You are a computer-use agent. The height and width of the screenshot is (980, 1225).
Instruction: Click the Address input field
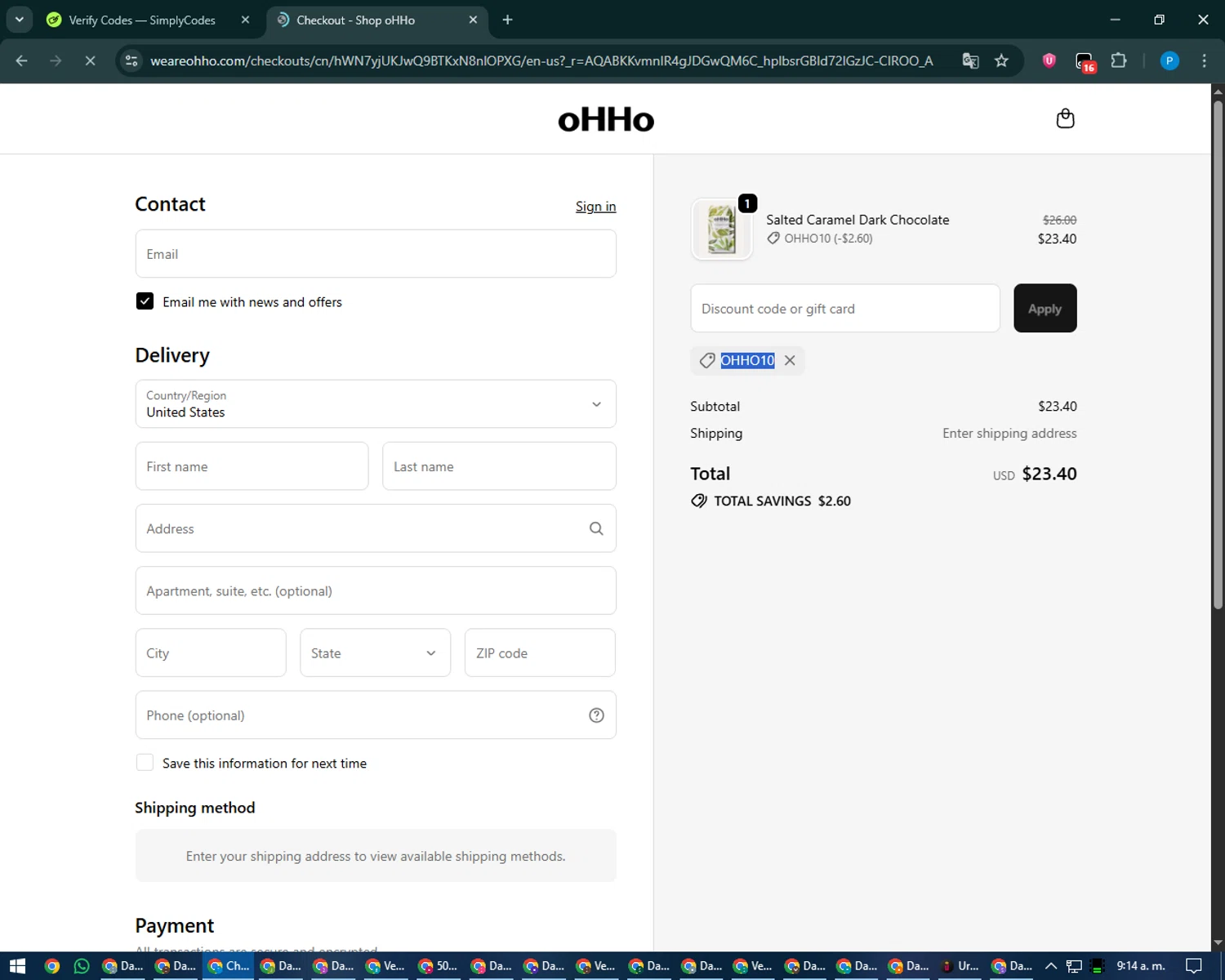pyautogui.click(x=376, y=528)
